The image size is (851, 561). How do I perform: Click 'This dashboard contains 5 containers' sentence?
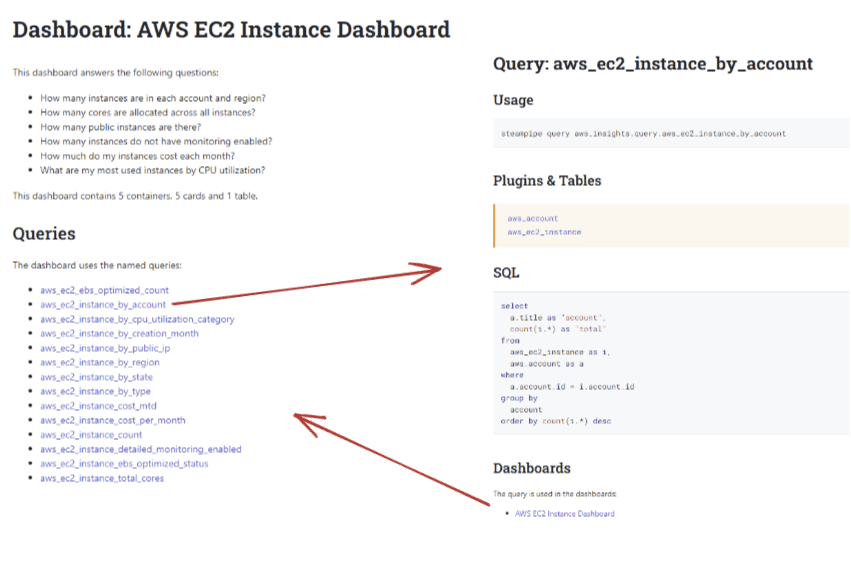coord(135,196)
